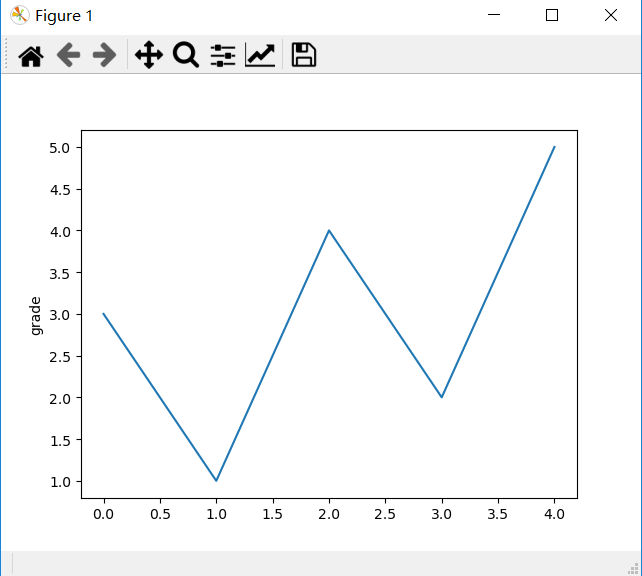Click the line's lowest point at x=1.0
Viewport: 642px width, 576px height.
click(216, 481)
